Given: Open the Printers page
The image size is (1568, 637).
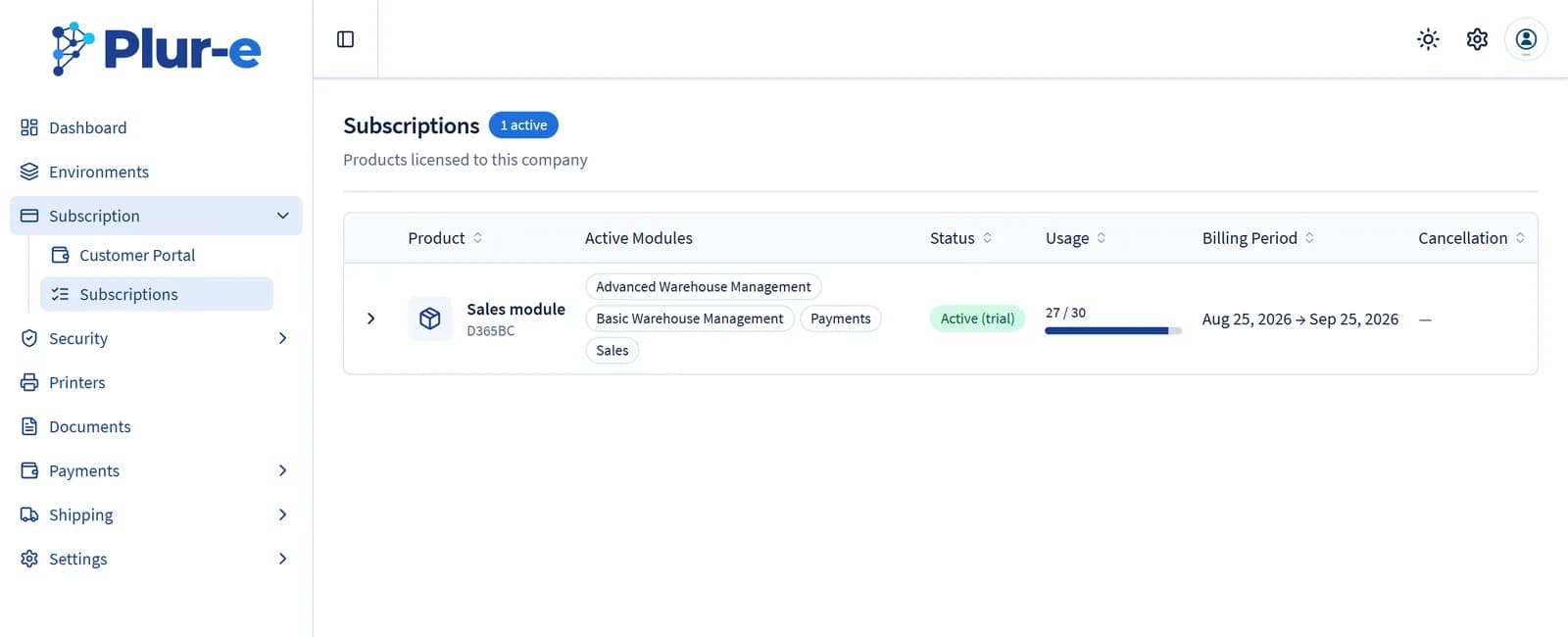Looking at the screenshot, I should [156, 382].
